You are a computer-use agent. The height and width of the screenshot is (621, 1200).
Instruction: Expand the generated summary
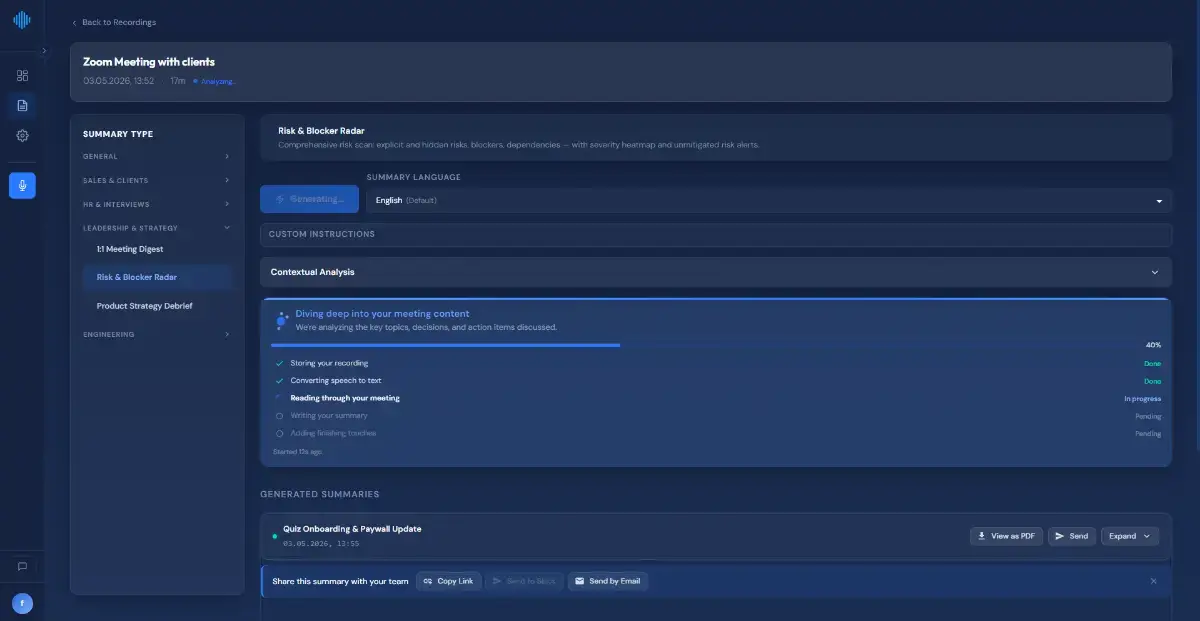[1130, 536]
